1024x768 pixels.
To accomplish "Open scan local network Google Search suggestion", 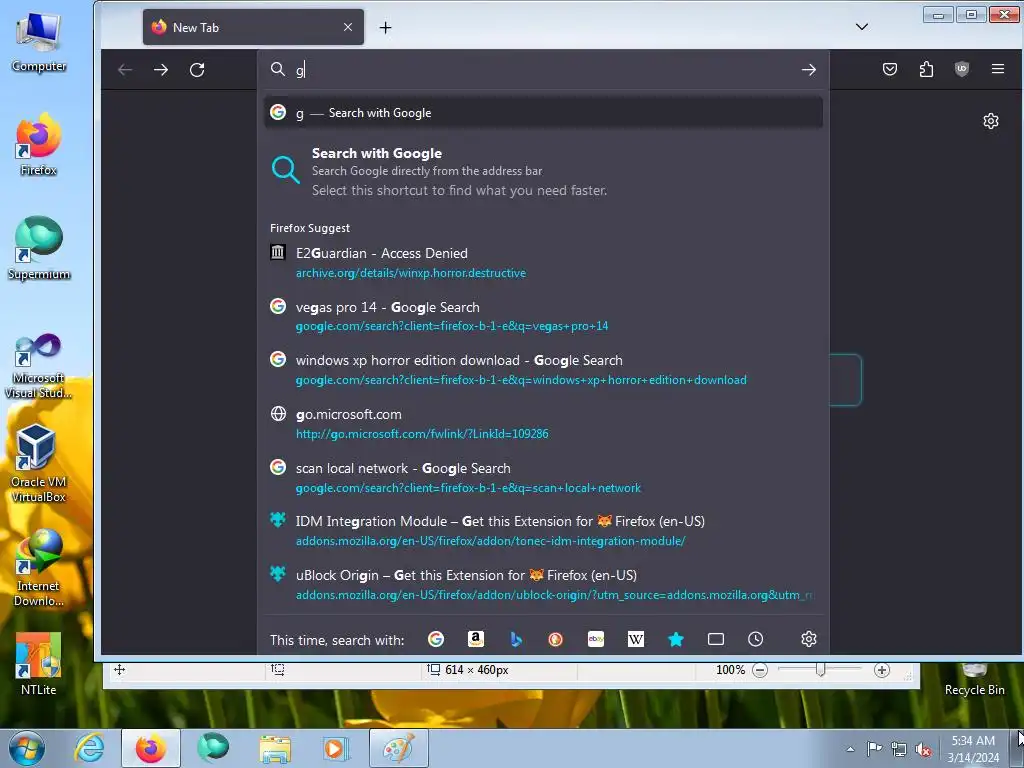I will pyautogui.click(x=543, y=477).
